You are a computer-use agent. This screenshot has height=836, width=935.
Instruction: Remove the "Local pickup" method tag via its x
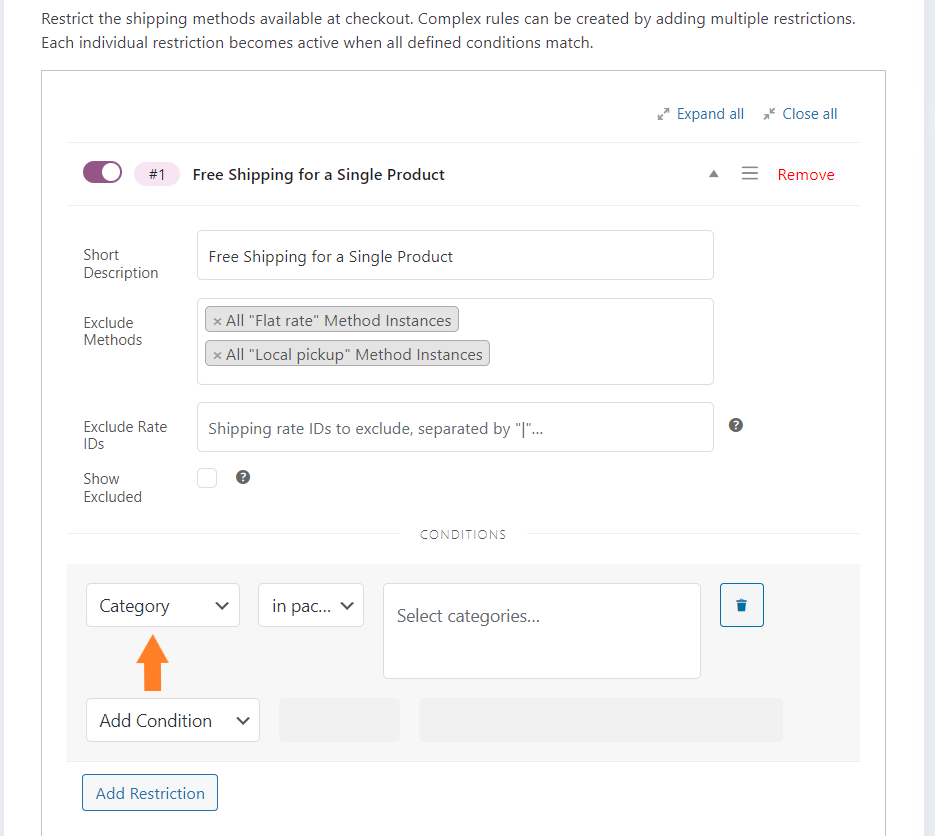(x=217, y=355)
